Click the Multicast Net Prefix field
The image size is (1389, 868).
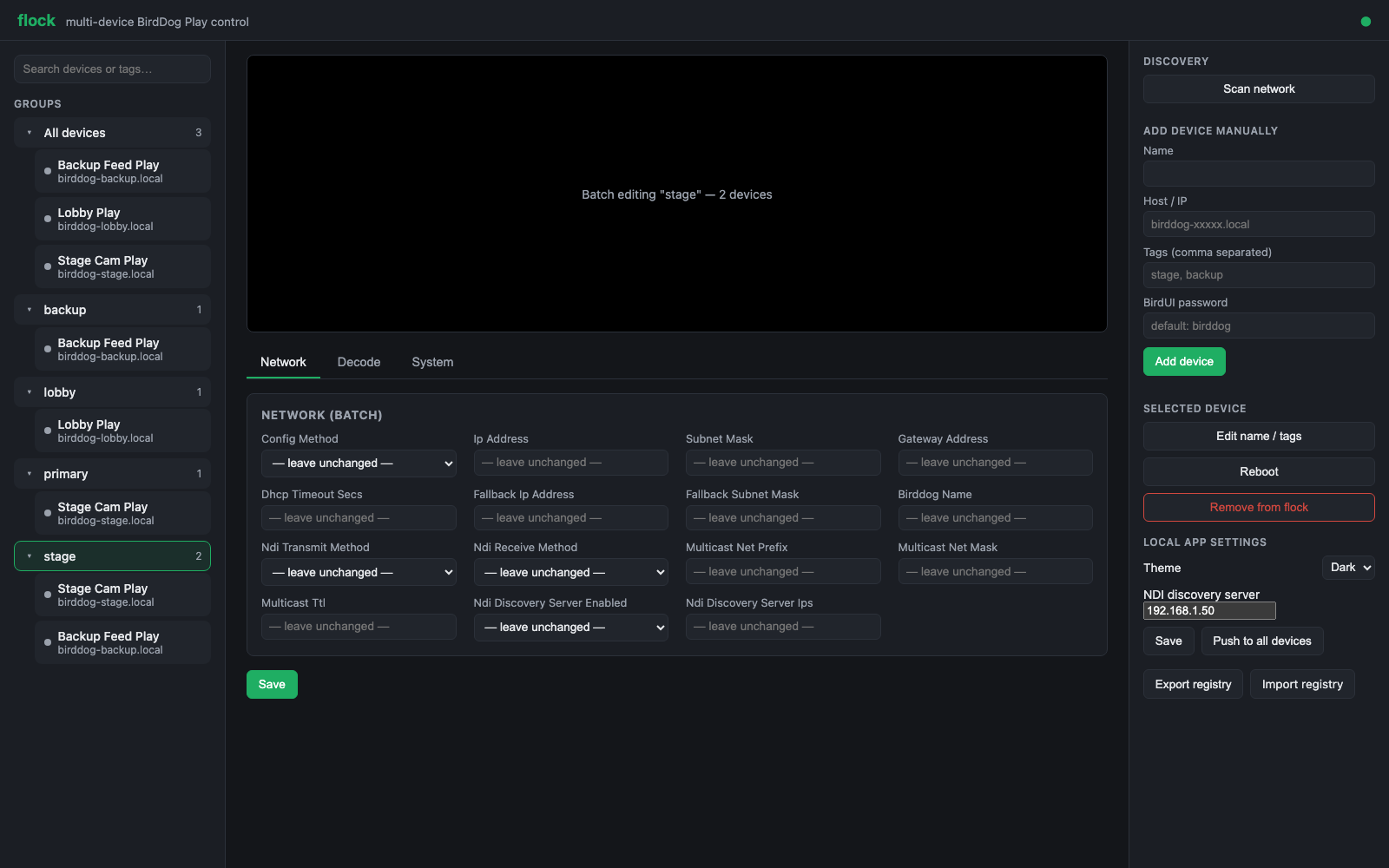[x=783, y=571]
